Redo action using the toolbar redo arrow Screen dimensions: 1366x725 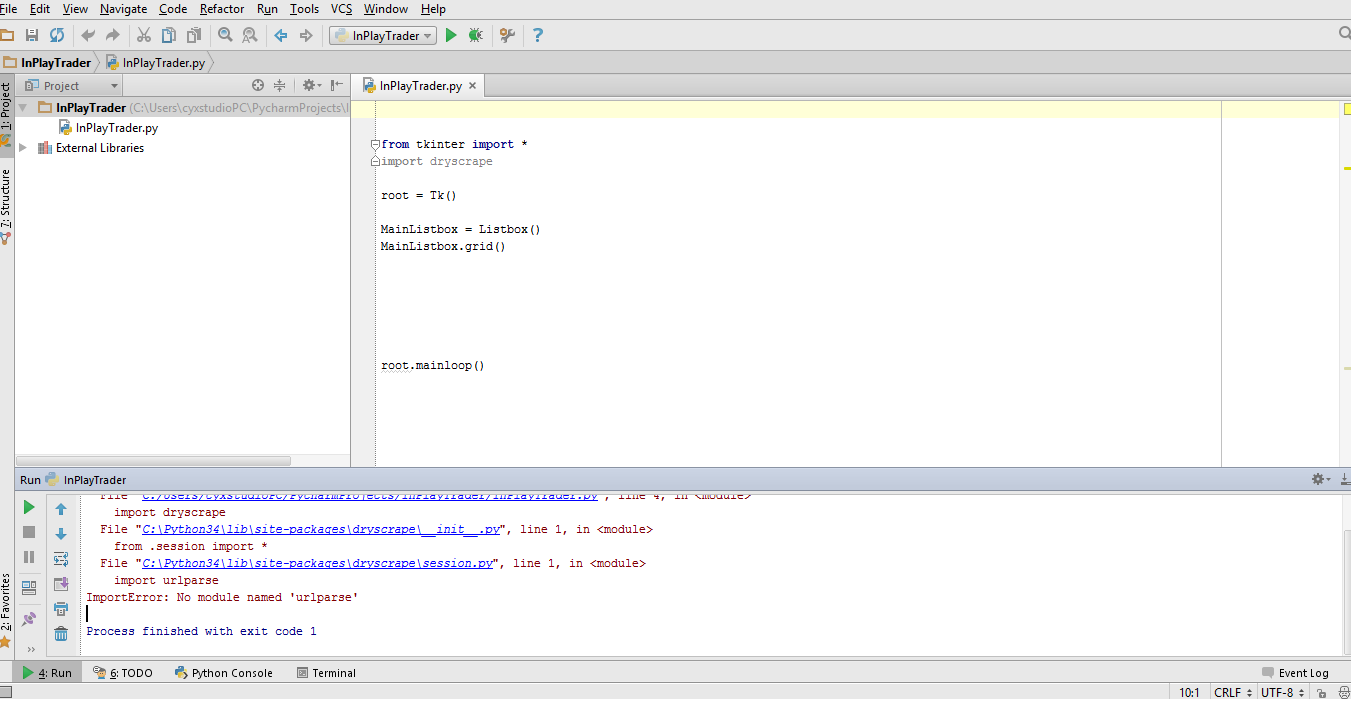click(x=113, y=35)
